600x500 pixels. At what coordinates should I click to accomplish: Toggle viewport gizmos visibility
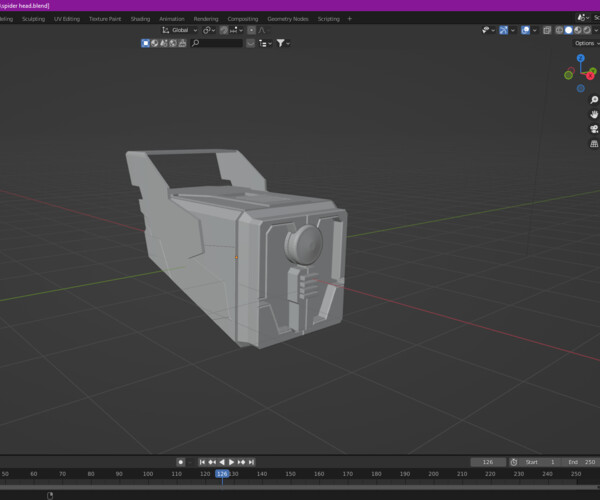pos(506,31)
